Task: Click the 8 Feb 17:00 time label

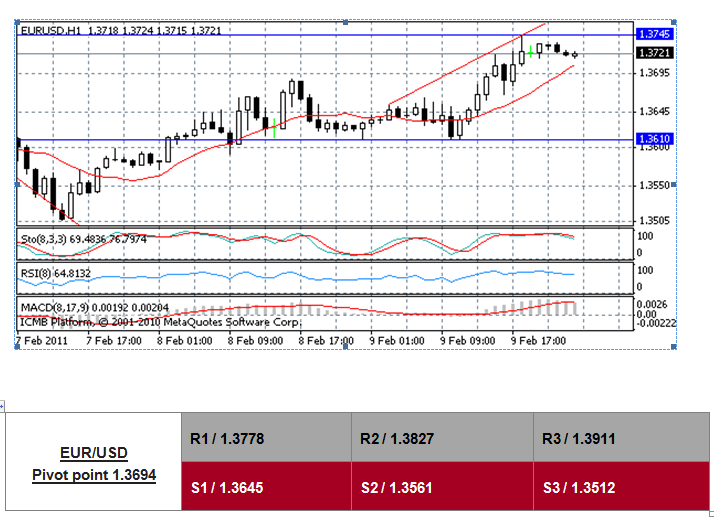Action: (x=326, y=340)
